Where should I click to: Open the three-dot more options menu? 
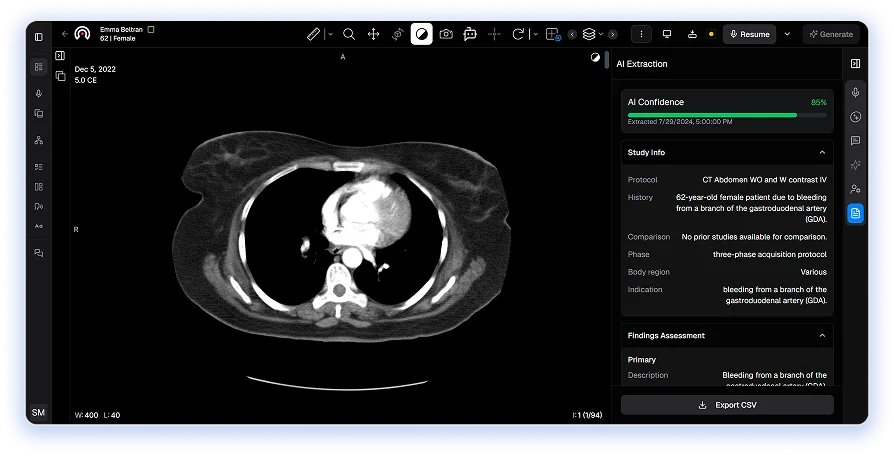click(641, 34)
